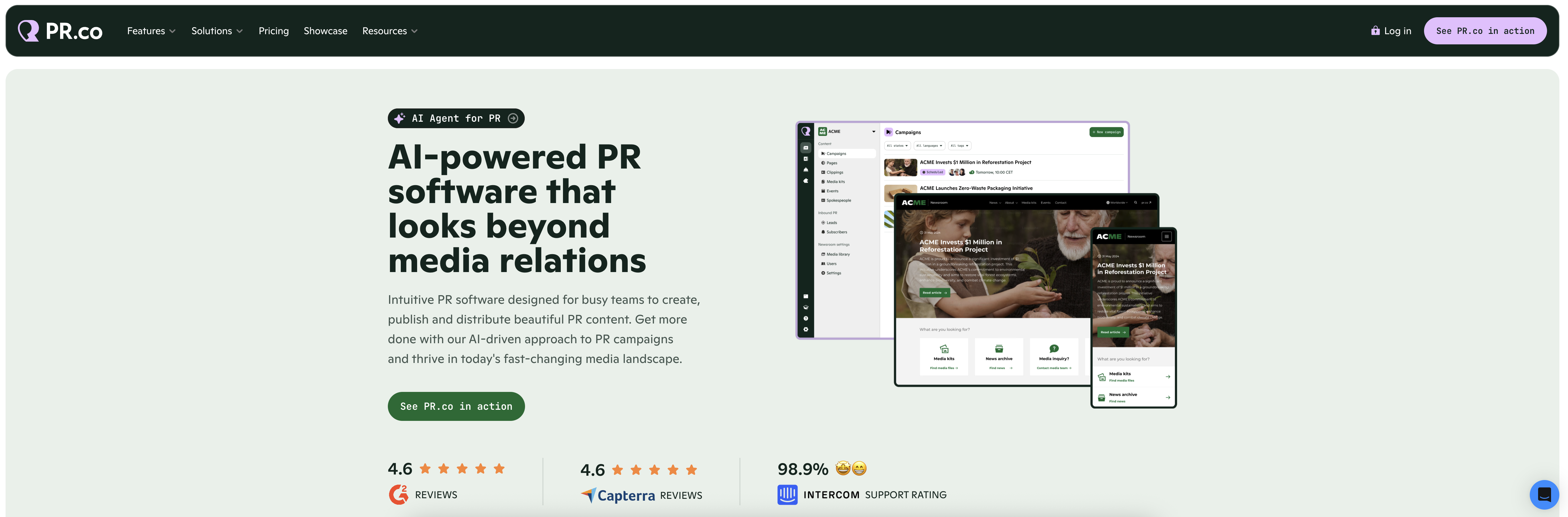Open the Showcase page

[325, 31]
